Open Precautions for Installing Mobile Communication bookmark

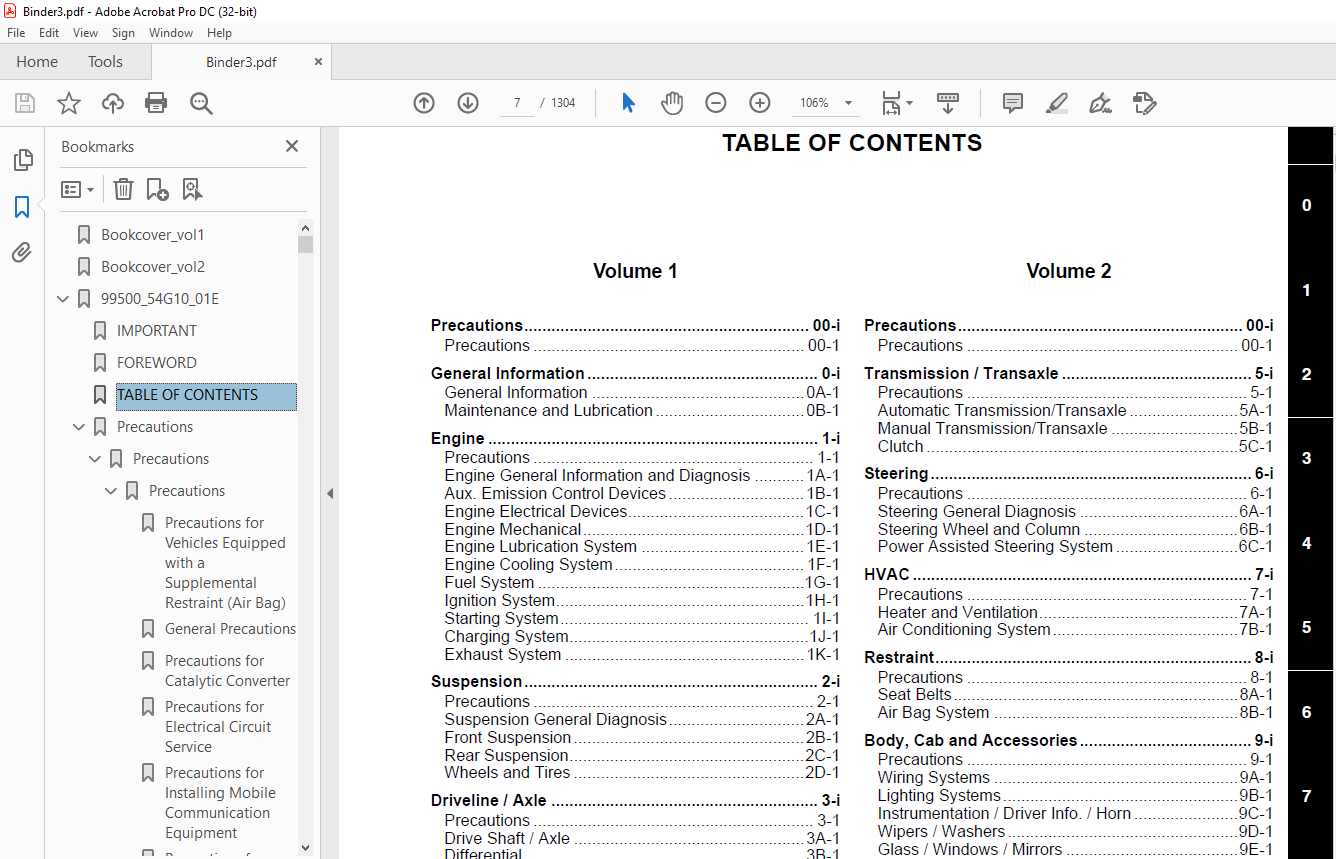220,803
